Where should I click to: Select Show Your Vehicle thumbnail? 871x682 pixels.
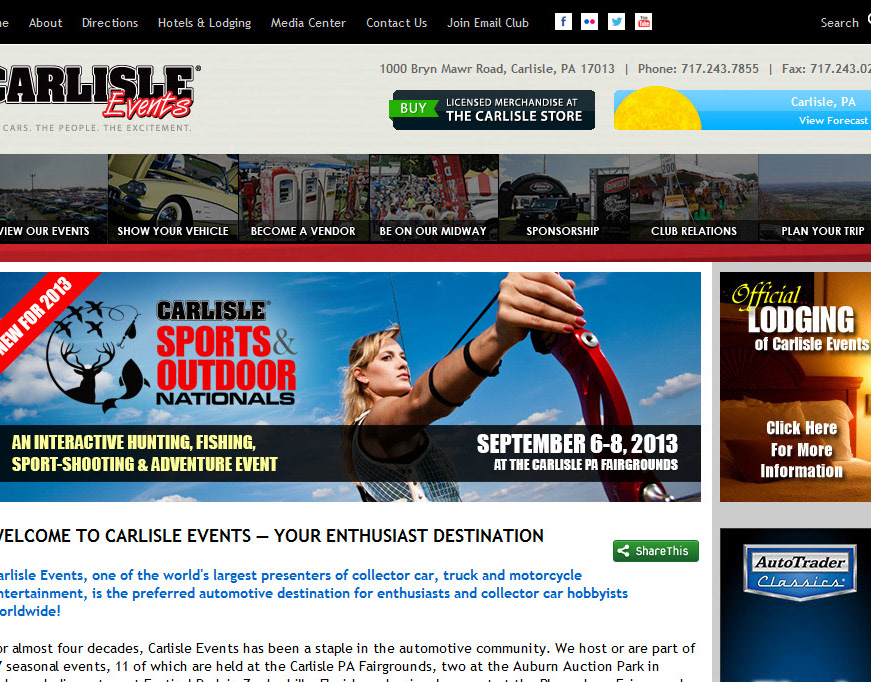tap(173, 198)
